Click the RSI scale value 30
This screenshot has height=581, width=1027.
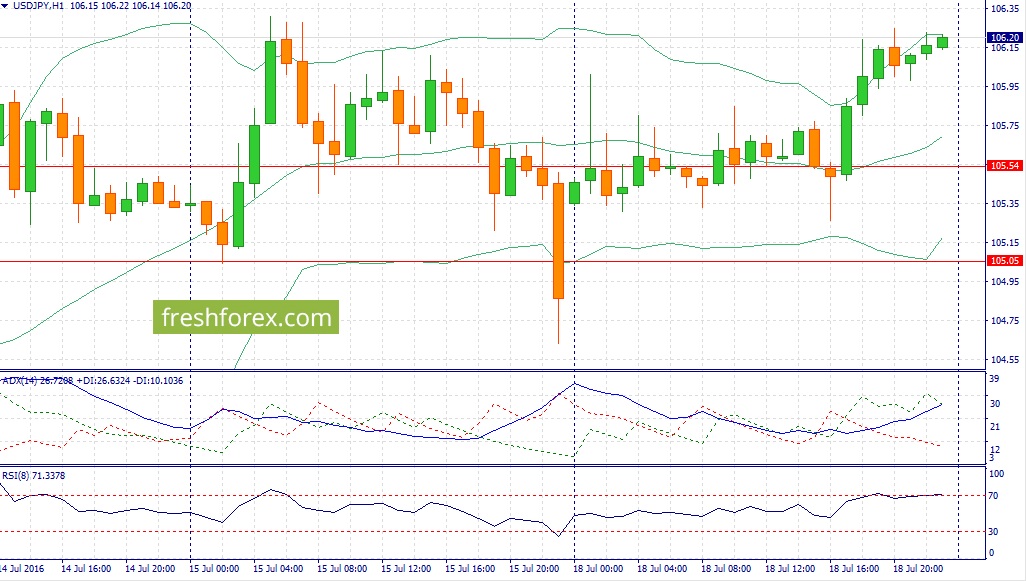click(x=994, y=531)
